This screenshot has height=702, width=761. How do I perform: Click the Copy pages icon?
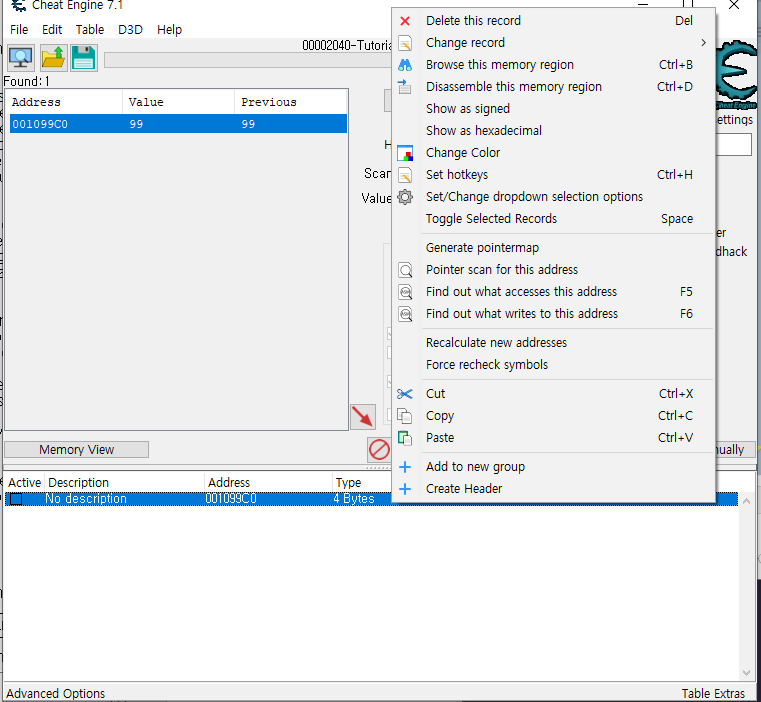[x=405, y=416]
